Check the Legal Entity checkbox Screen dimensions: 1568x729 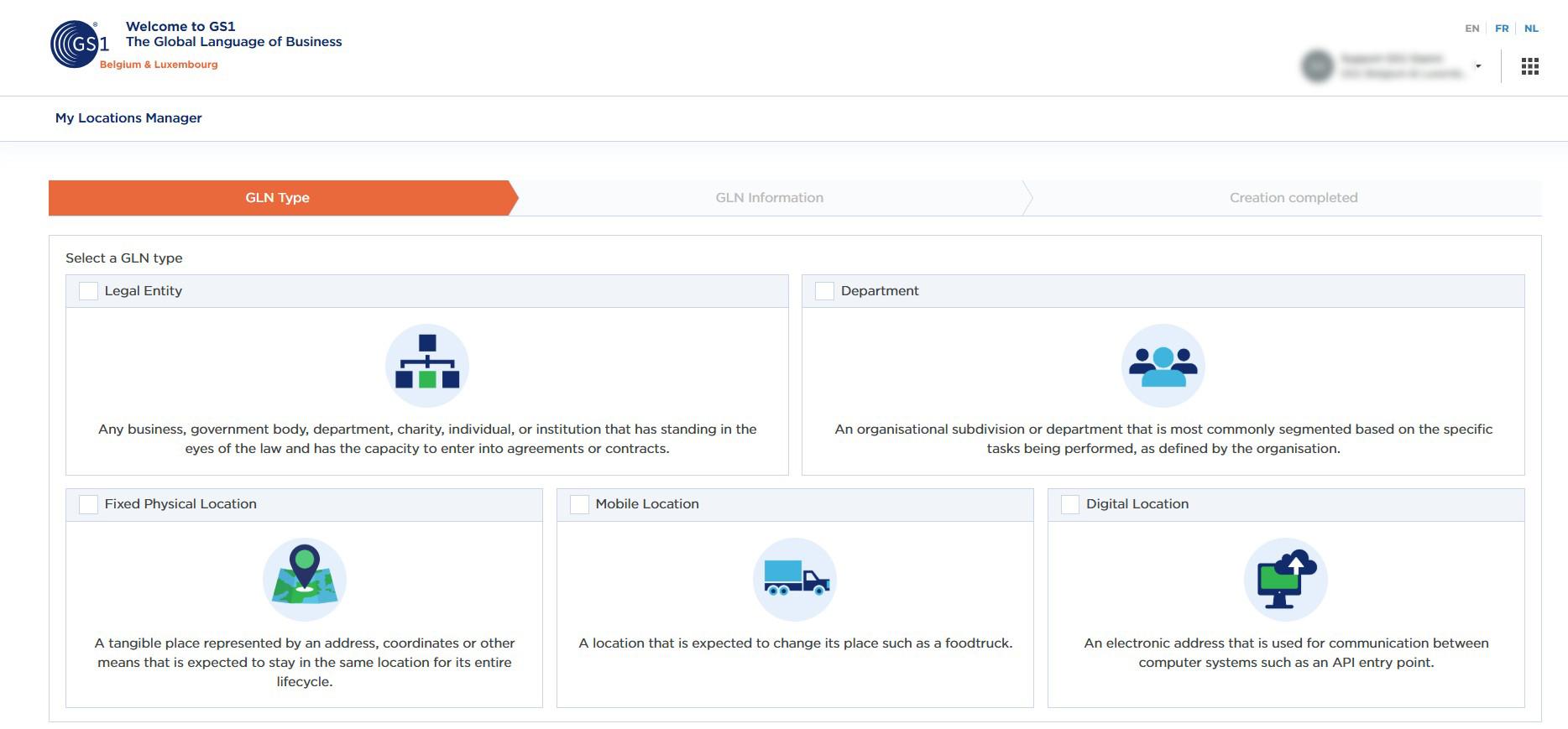88,291
